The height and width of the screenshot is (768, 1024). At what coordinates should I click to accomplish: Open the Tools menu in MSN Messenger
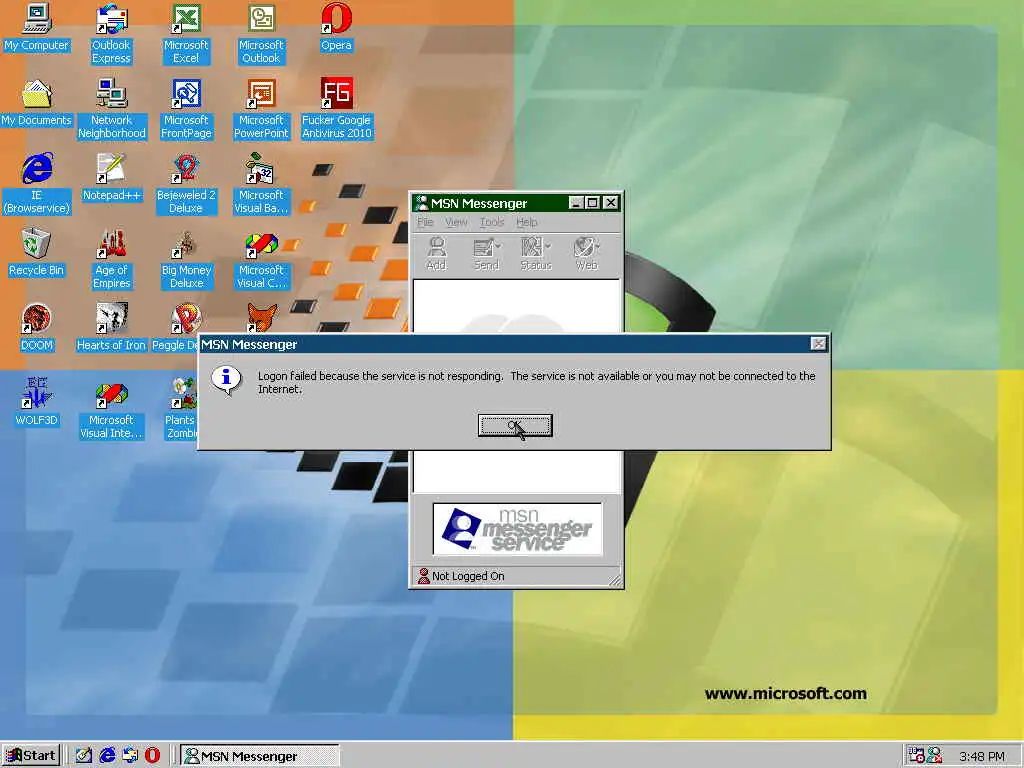pos(492,222)
